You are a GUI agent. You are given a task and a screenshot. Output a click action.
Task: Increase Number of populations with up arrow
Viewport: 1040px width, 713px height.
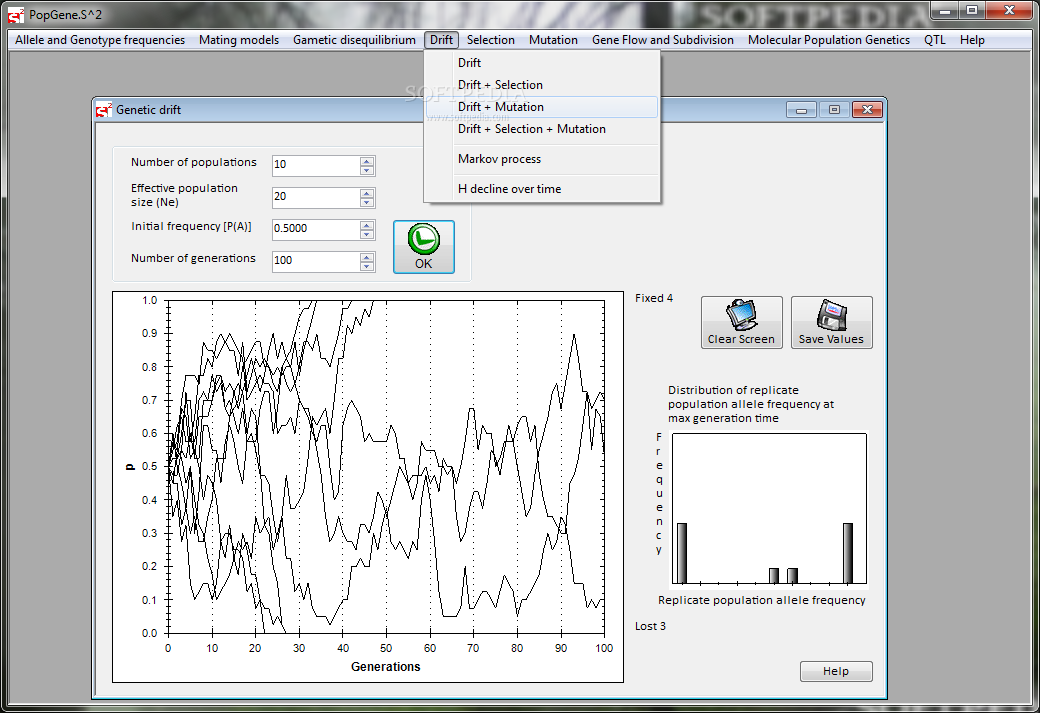tap(367, 161)
